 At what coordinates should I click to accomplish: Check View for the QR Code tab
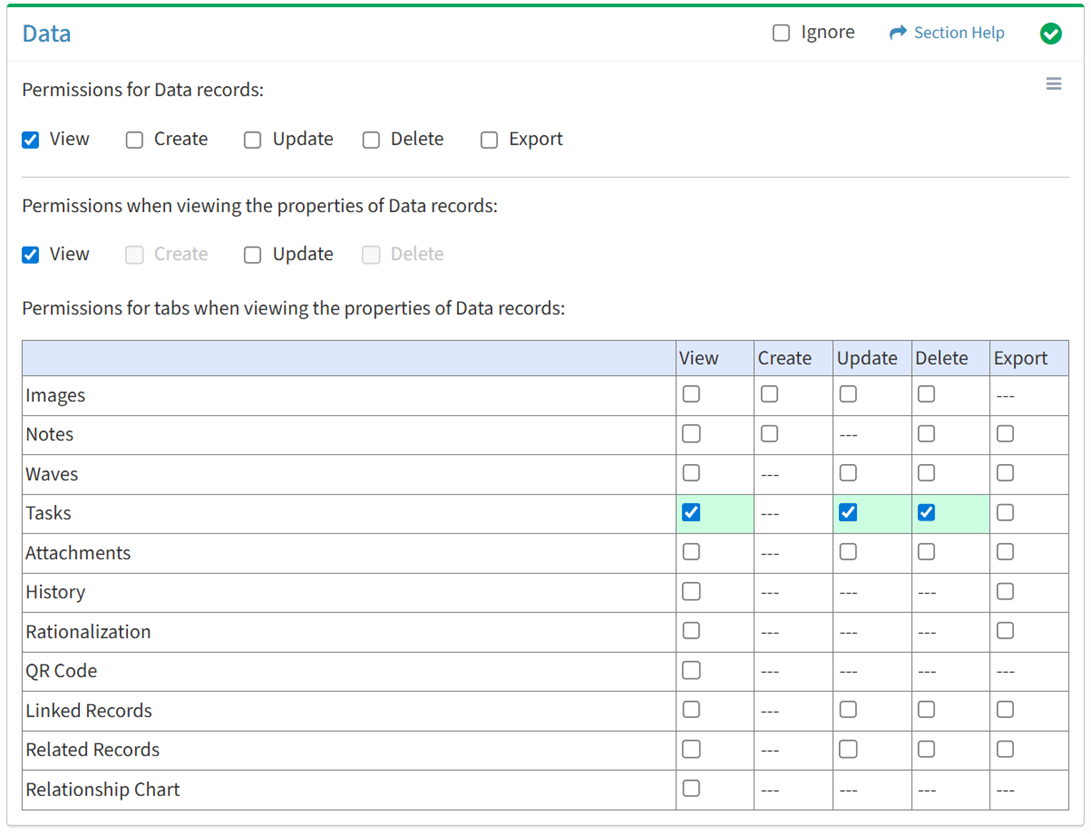pos(691,671)
